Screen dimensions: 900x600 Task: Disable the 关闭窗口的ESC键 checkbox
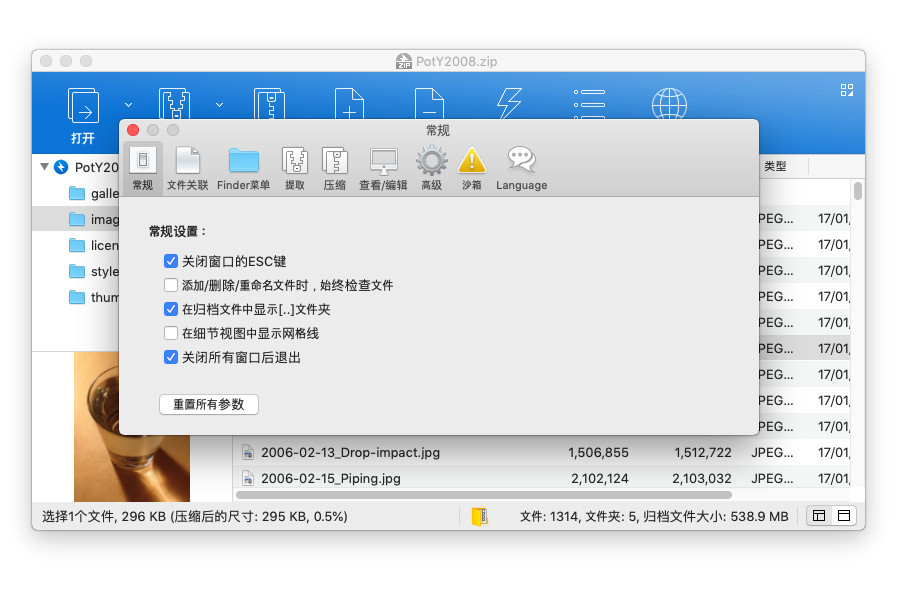(x=171, y=261)
